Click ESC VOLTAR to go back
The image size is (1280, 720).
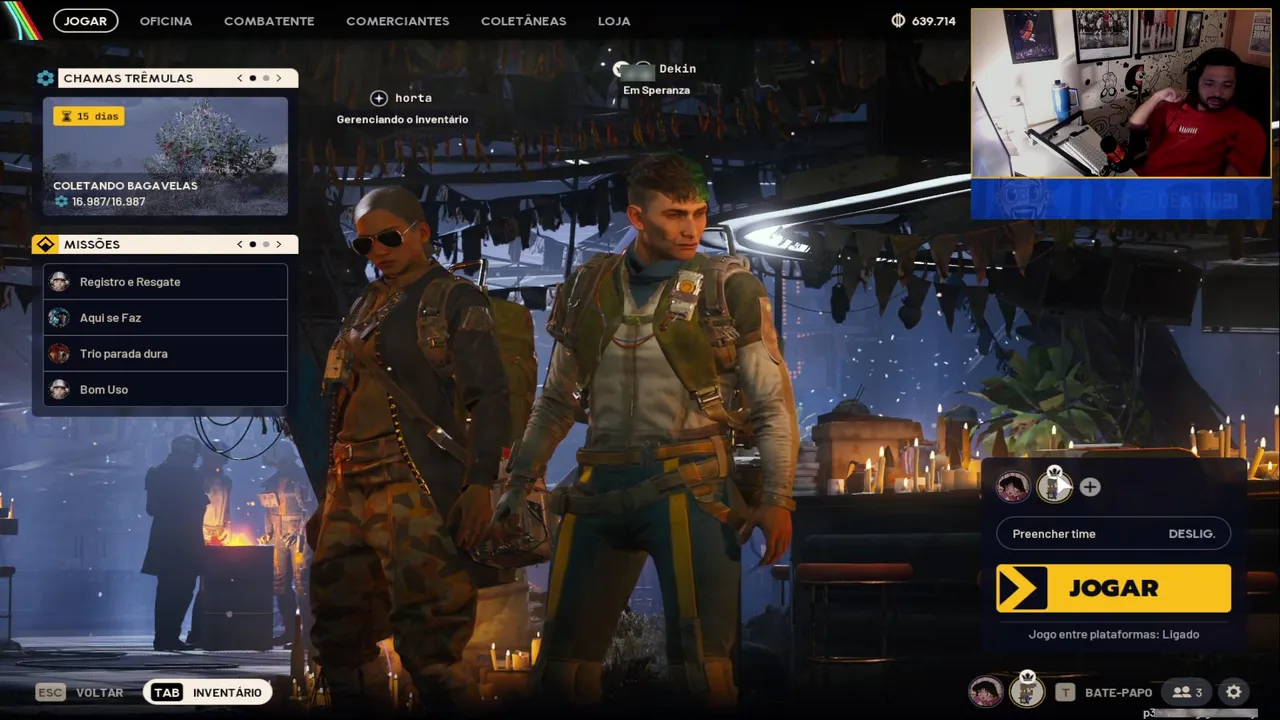(x=80, y=692)
